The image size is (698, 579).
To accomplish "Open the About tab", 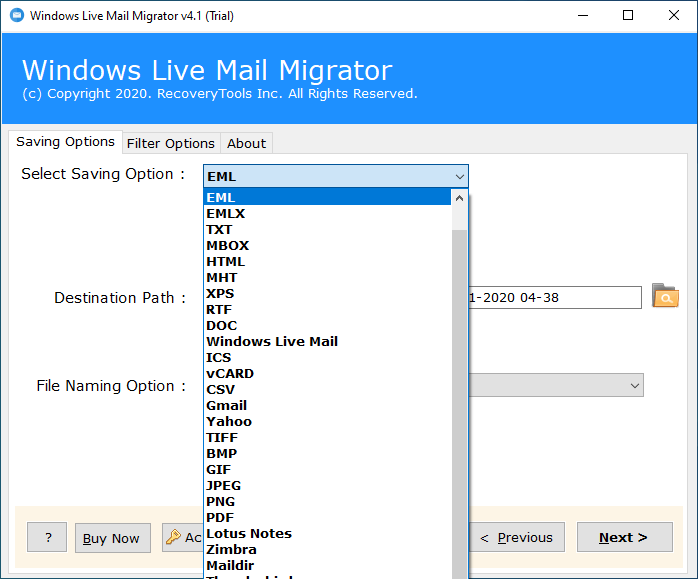I will point(246,144).
